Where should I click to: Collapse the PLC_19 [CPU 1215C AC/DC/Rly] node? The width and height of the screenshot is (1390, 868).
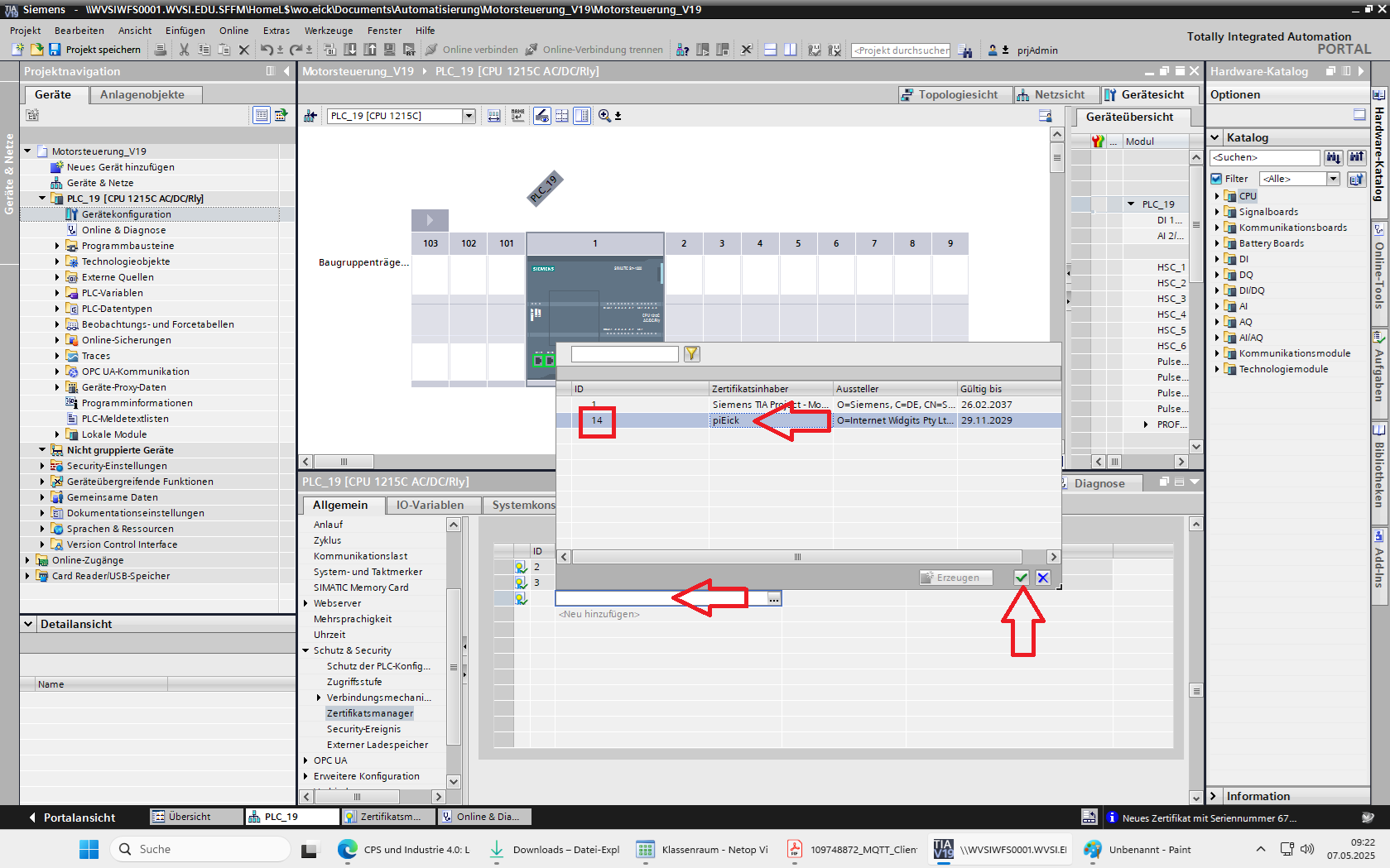point(42,199)
